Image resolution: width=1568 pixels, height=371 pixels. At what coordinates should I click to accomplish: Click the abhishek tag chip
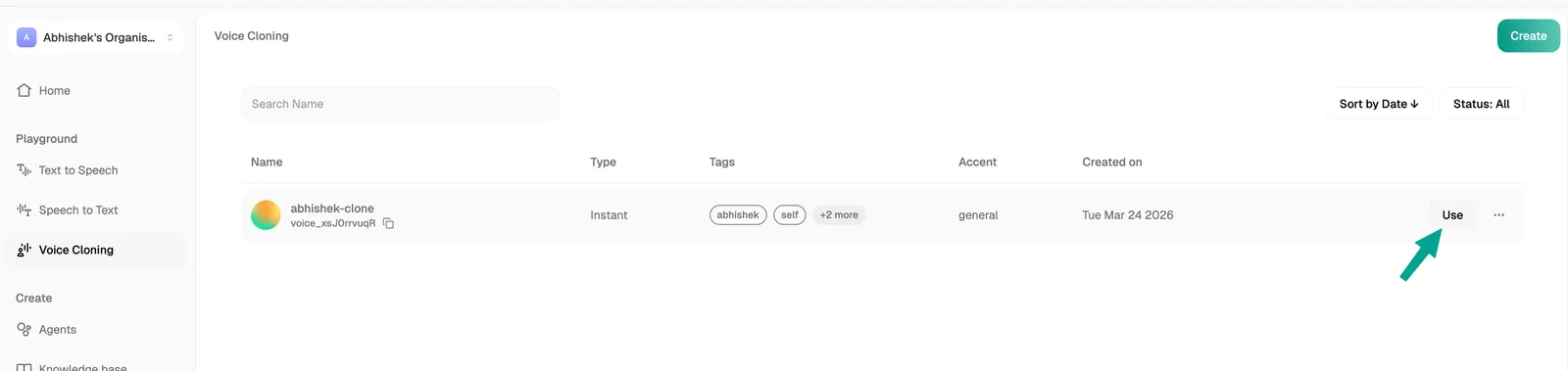click(x=738, y=215)
